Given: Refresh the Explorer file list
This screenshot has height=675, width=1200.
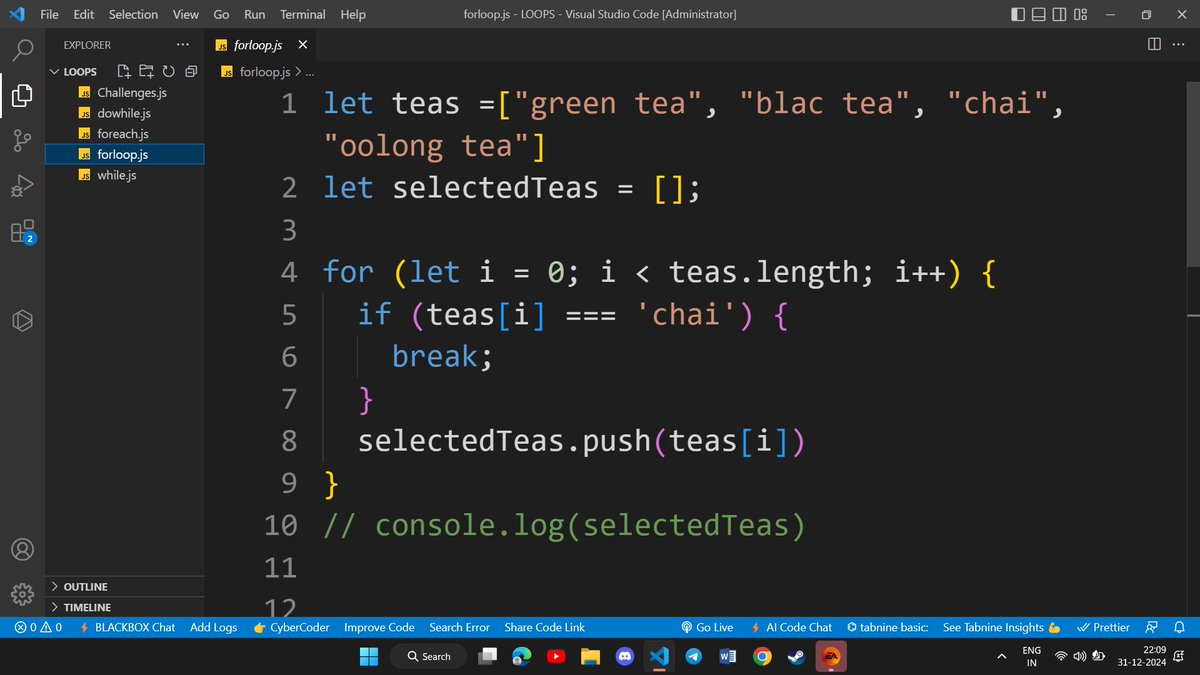Looking at the screenshot, I should pos(168,71).
